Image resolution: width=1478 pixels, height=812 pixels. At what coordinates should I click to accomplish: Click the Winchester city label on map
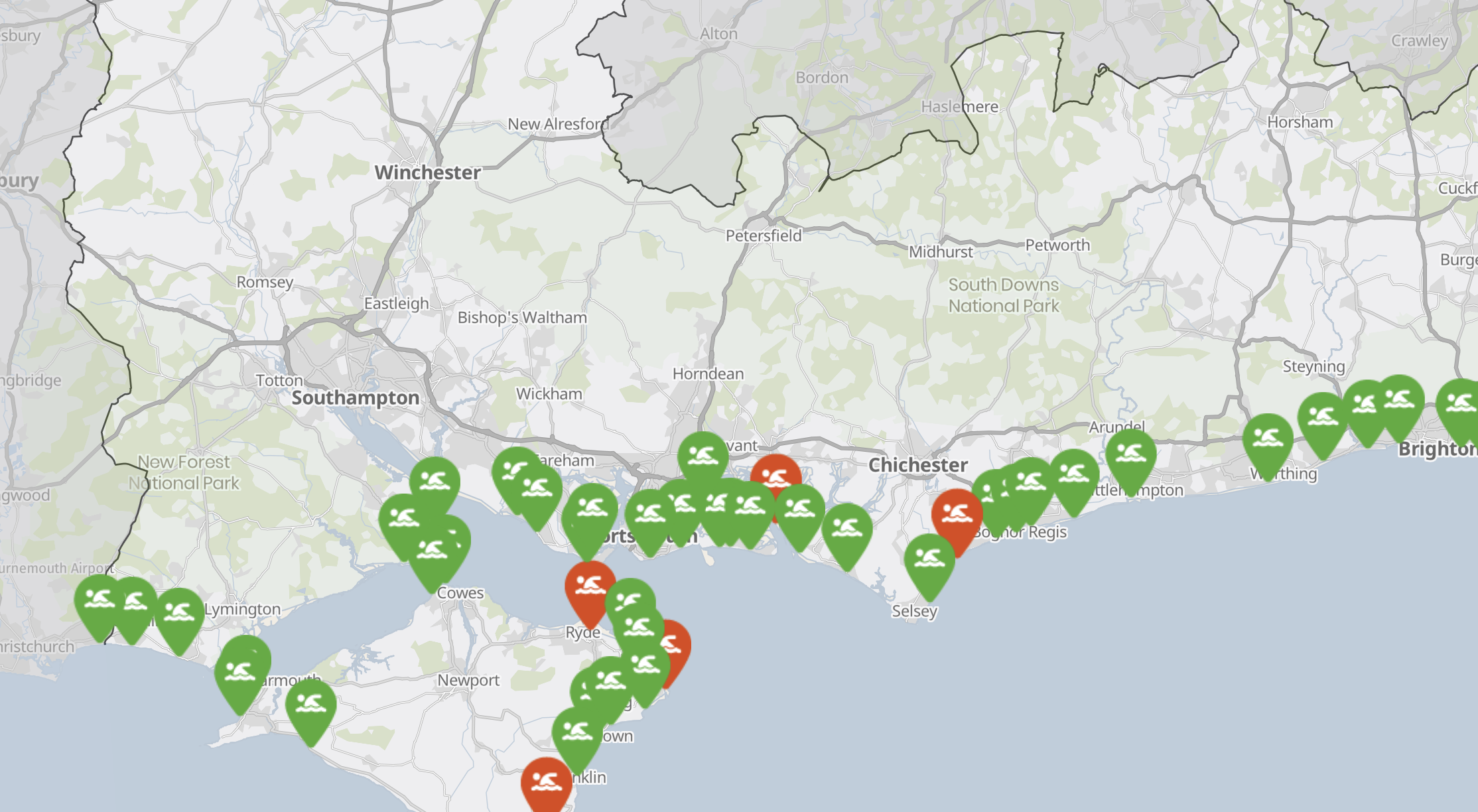pyautogui.click(x=428, y=172)
